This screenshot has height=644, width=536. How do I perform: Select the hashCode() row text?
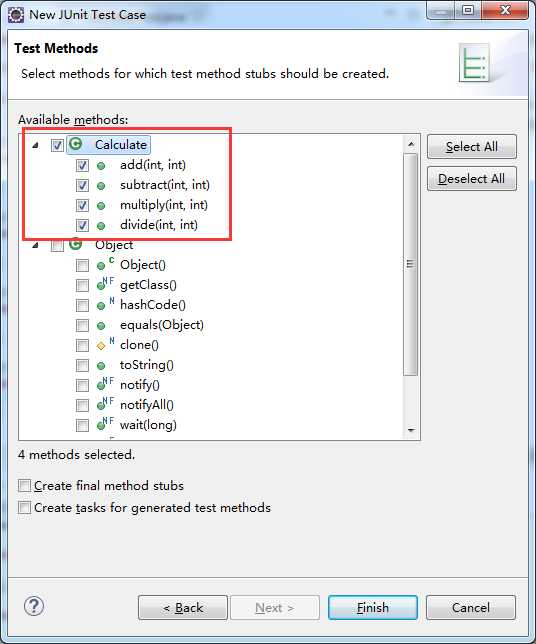click(x=153, y=305)
